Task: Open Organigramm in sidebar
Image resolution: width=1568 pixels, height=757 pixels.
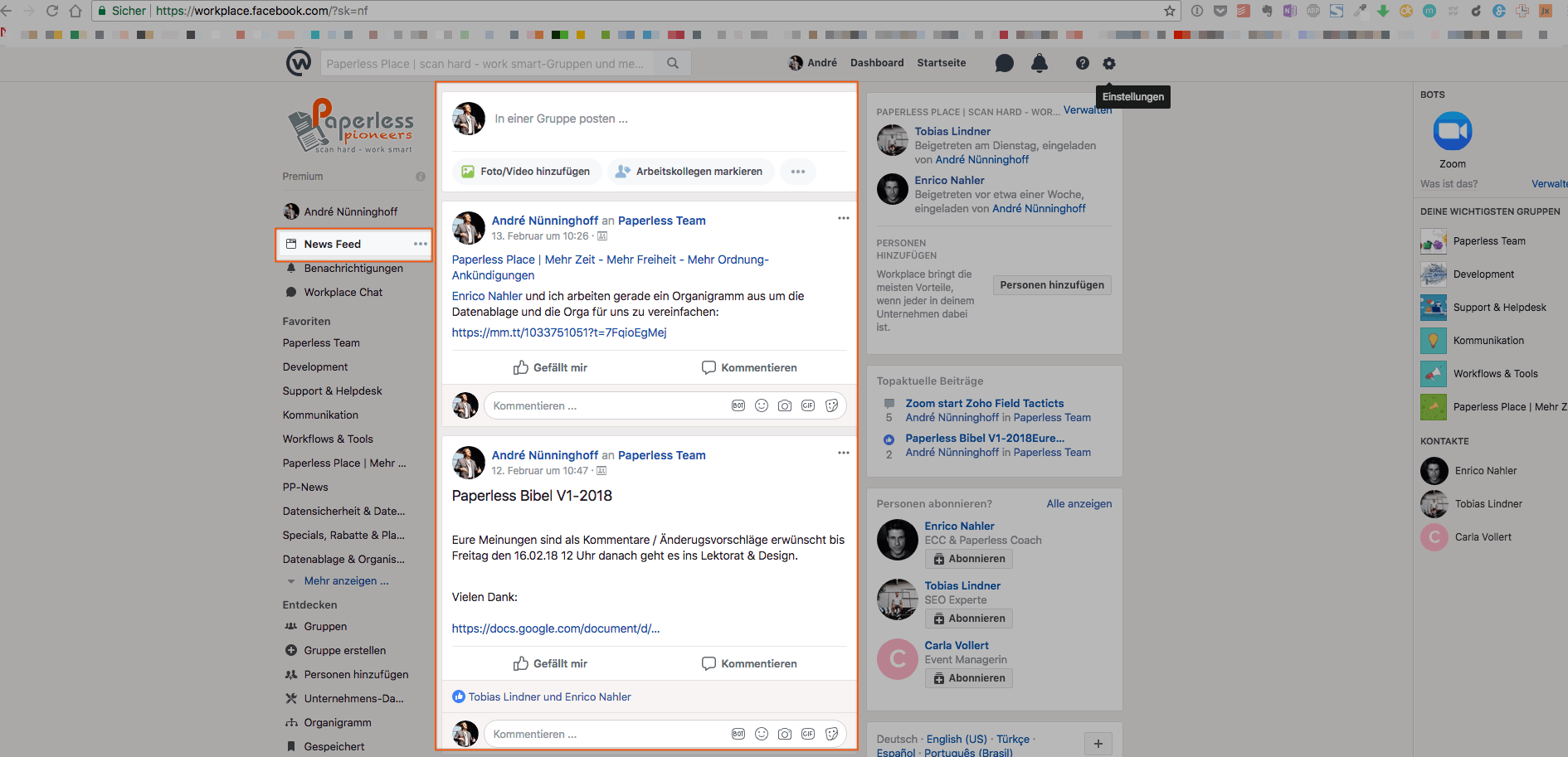Action: coord(337,722)
